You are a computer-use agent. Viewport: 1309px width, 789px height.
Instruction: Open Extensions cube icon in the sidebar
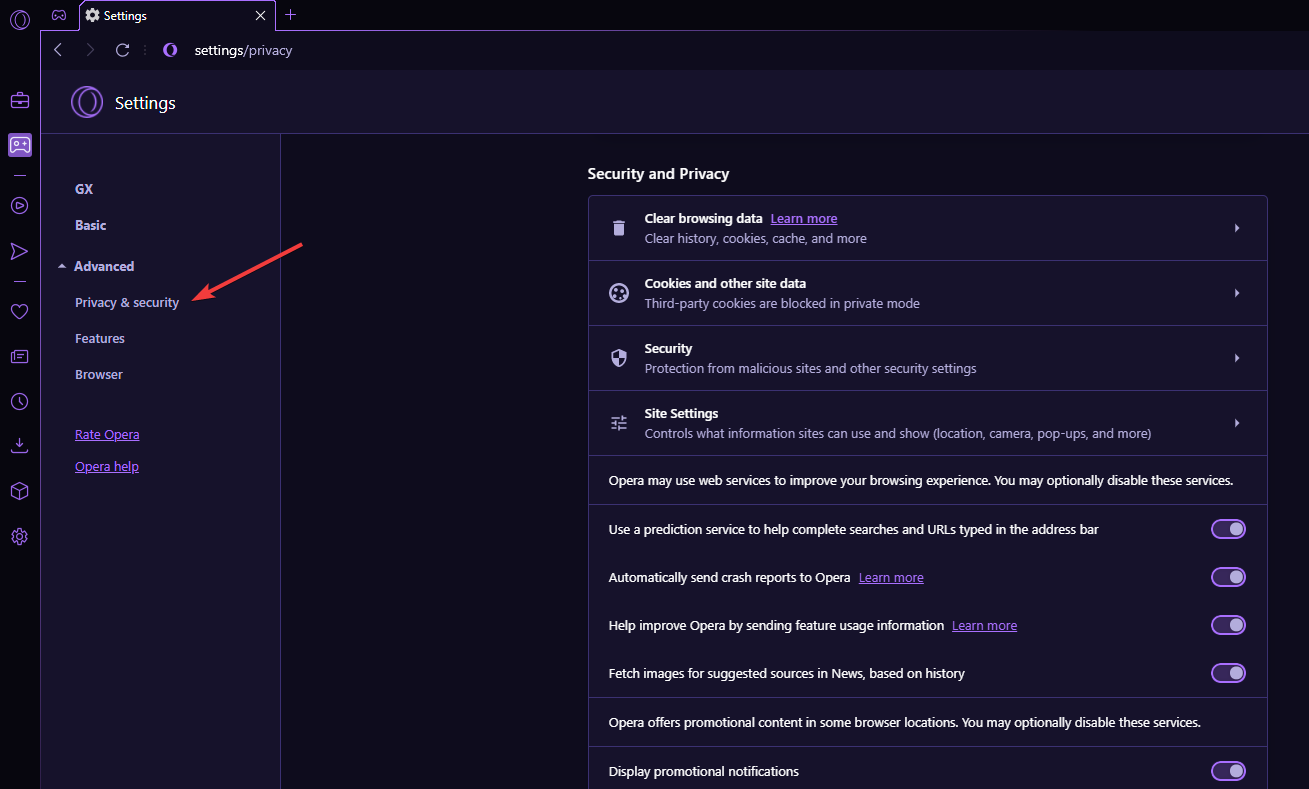pyautogui.click(x=20, y=491)
